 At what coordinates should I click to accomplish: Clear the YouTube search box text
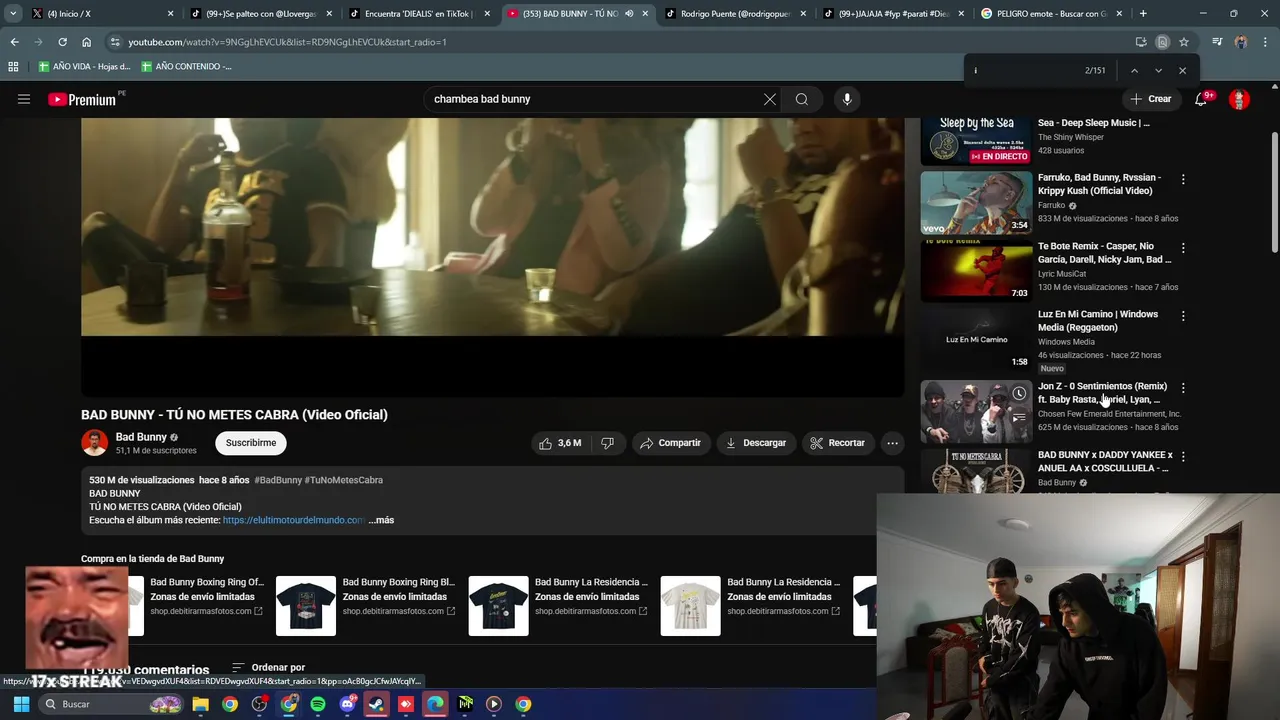click(x=769, y=99)
